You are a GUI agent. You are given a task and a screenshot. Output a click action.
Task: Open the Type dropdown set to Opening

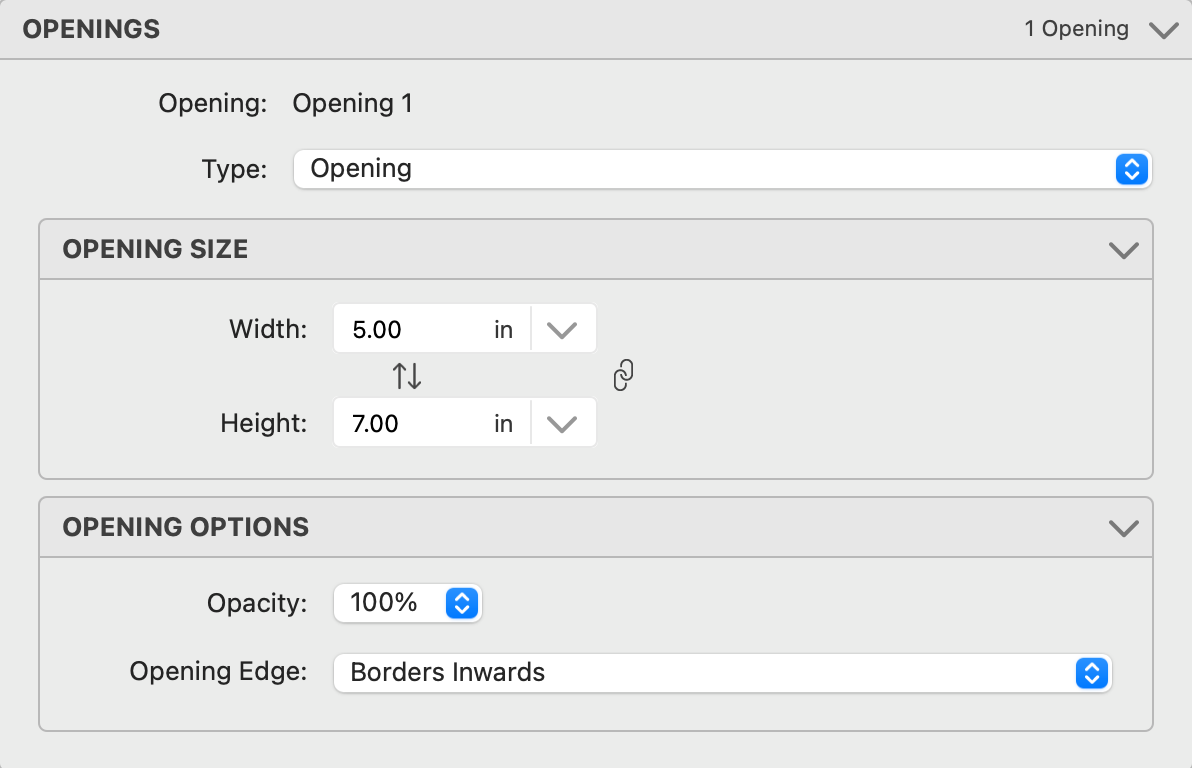(722, 169)
